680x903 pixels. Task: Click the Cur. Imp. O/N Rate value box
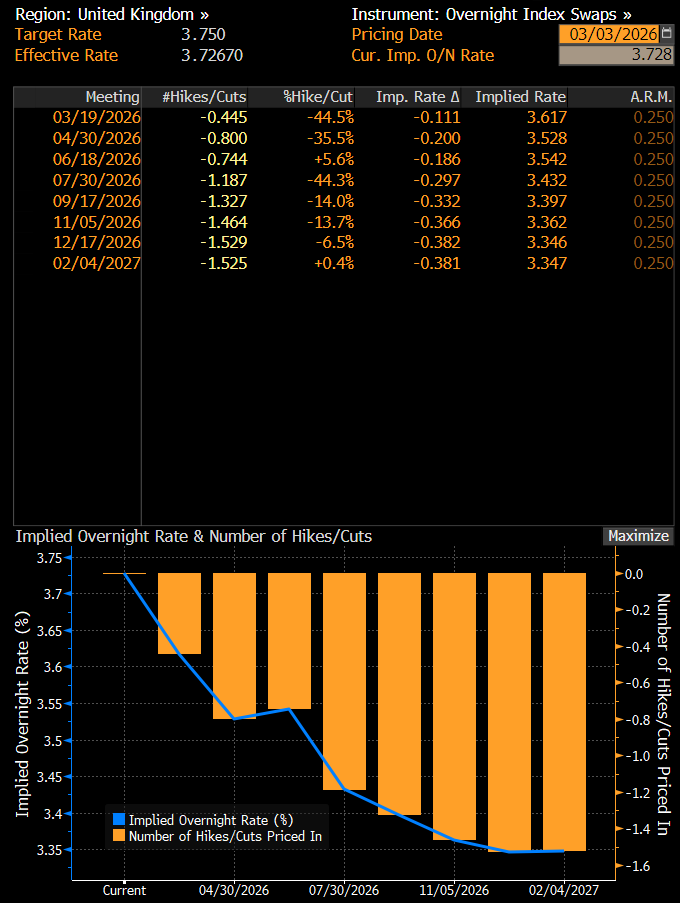(616, 56)
